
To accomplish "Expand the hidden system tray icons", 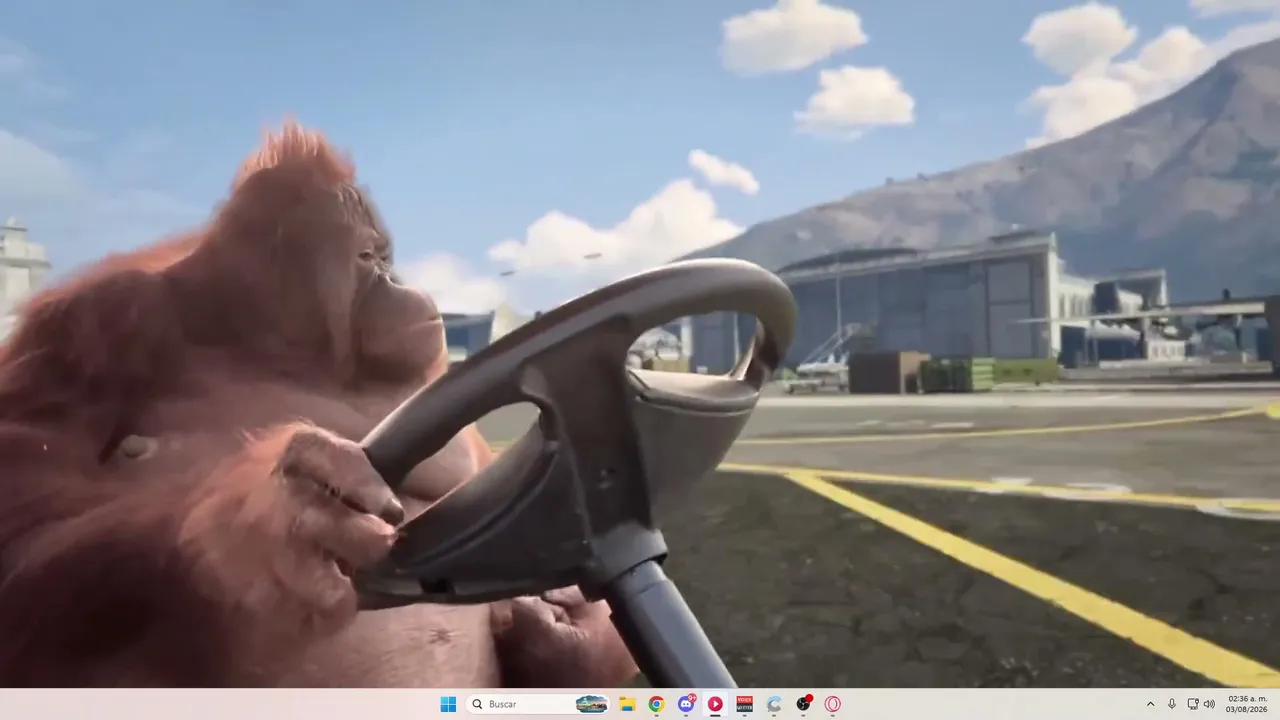I will pyautogui.click(x=1150, y=704).
